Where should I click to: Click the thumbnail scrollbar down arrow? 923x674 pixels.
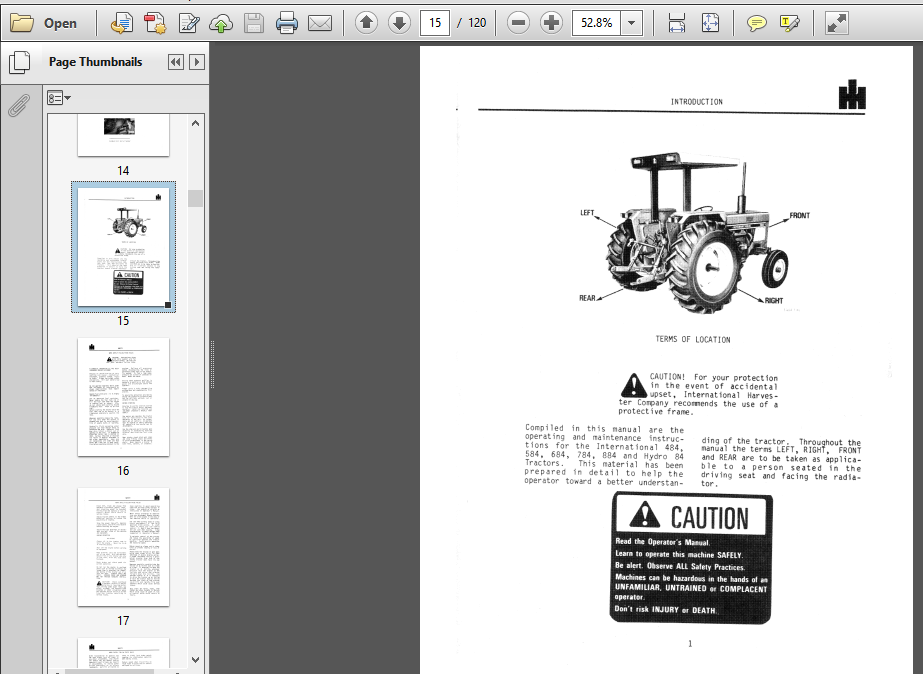coord(195,660)
